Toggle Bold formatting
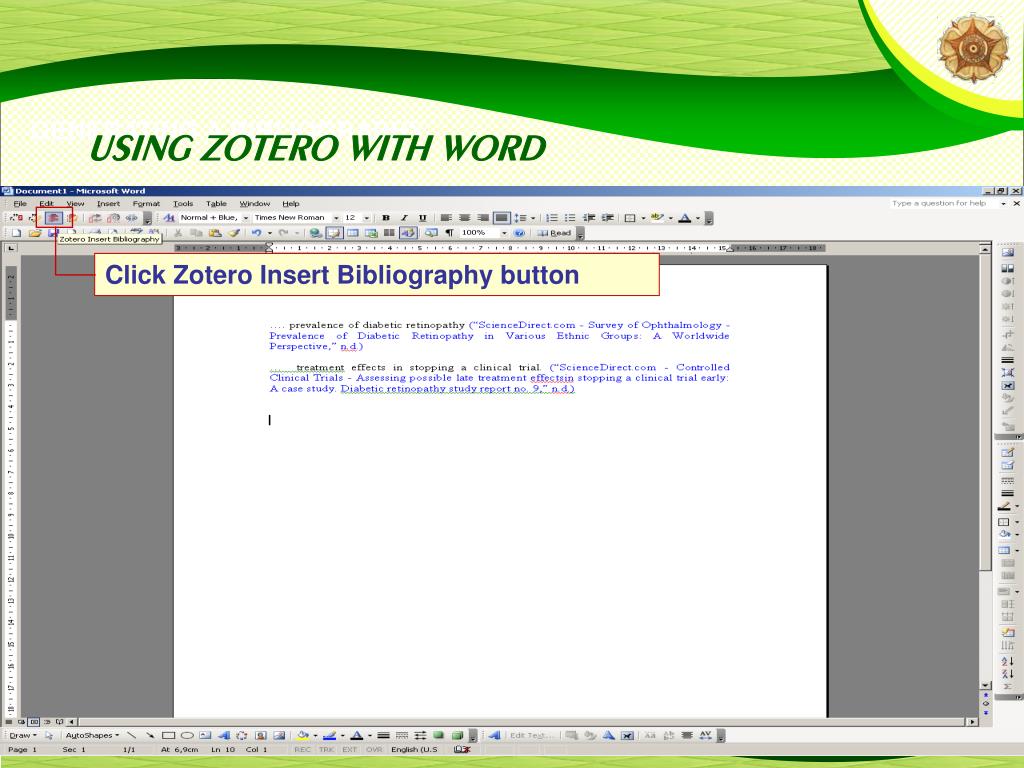The height and width of the screenshot is (768, 1024). [386, 218]
